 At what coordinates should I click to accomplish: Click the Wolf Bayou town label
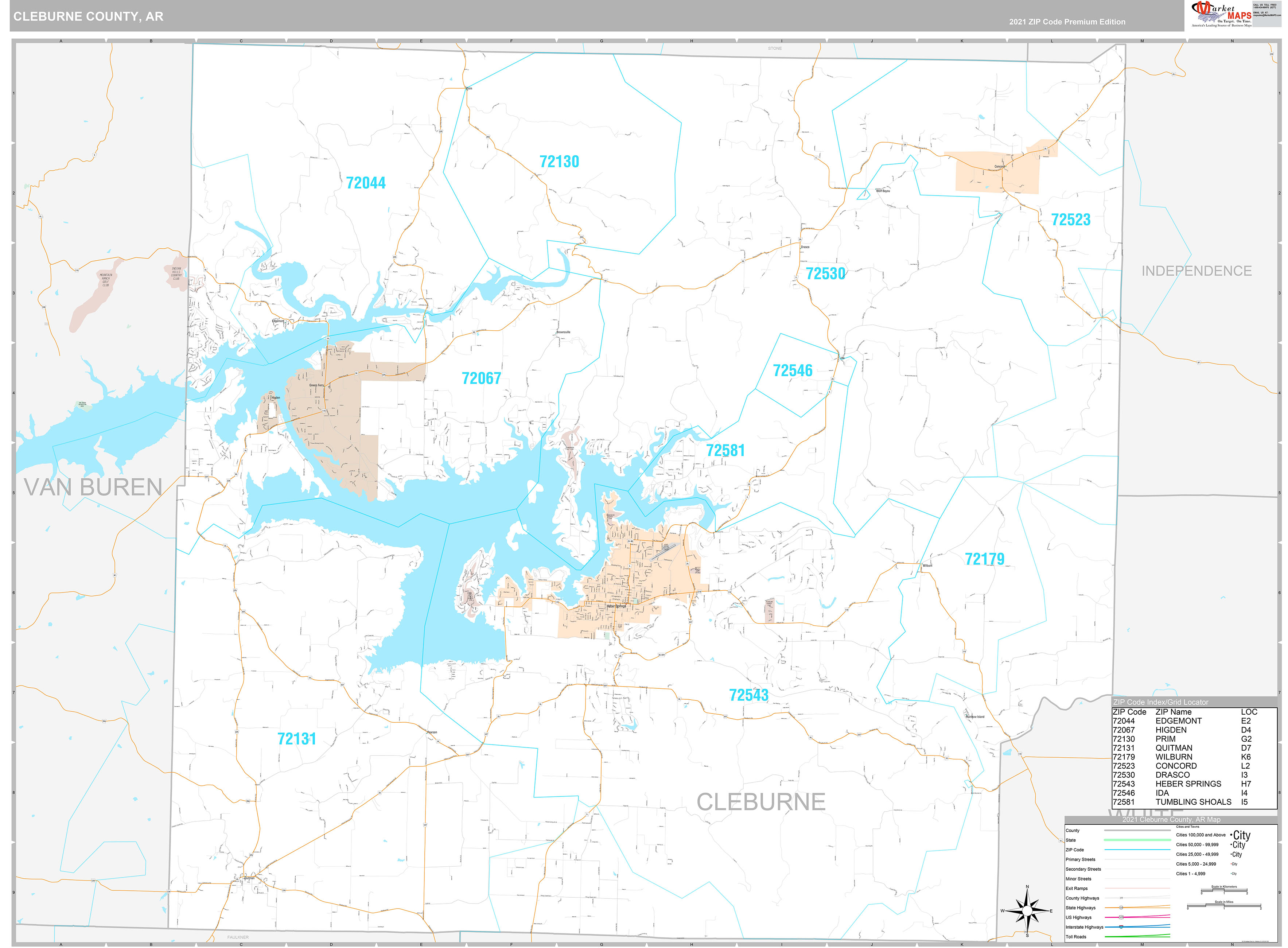pos(883,191)
